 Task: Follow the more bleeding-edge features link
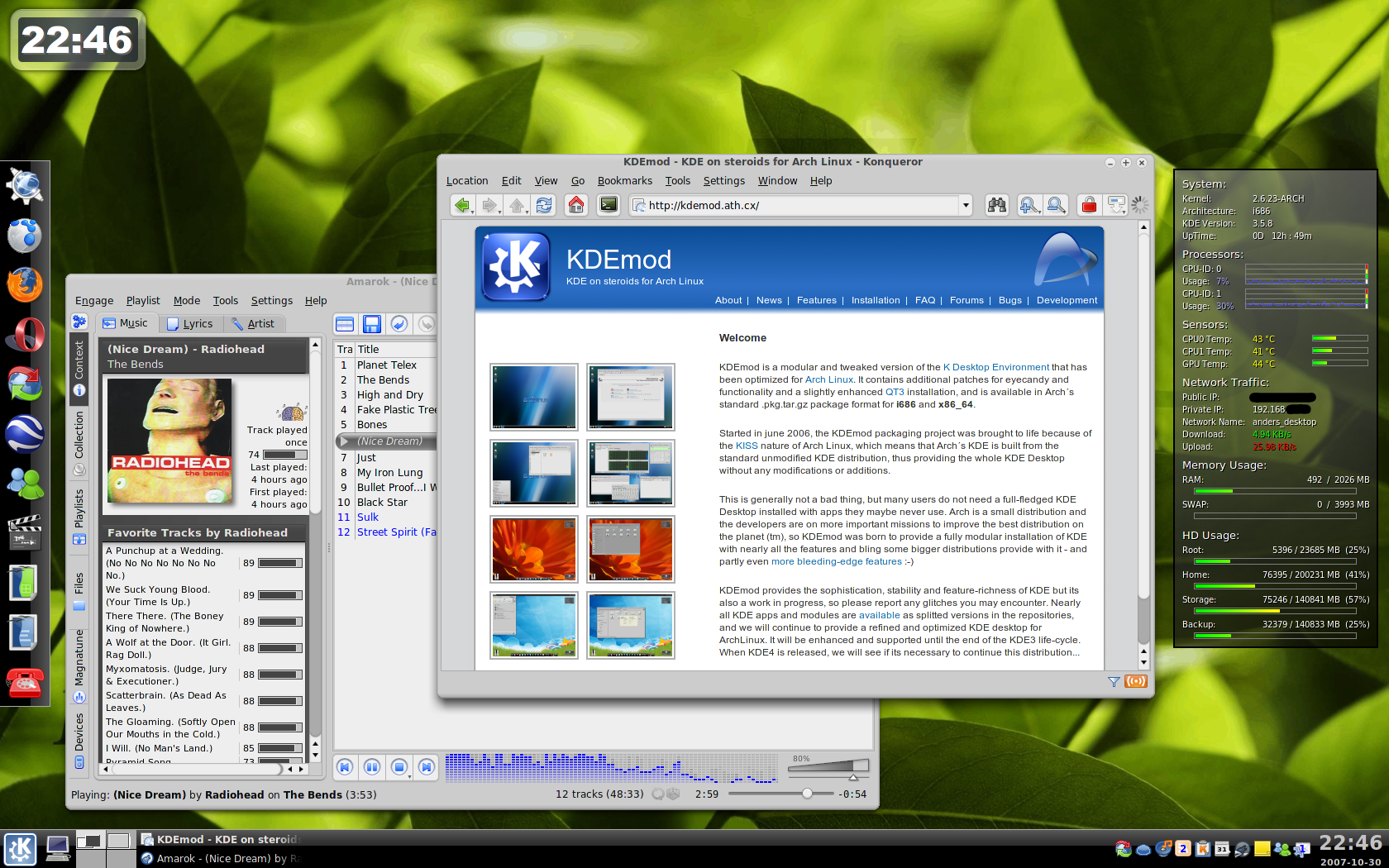837,561
